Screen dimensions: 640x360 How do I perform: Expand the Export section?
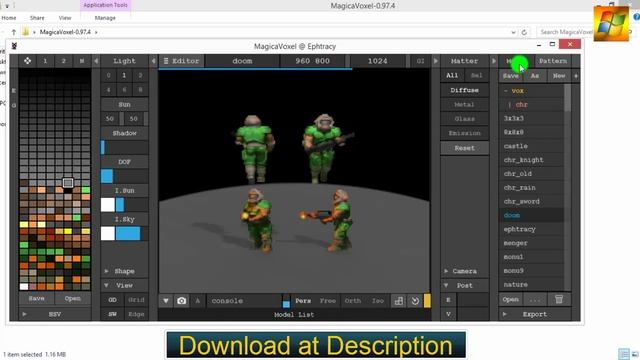535,314
